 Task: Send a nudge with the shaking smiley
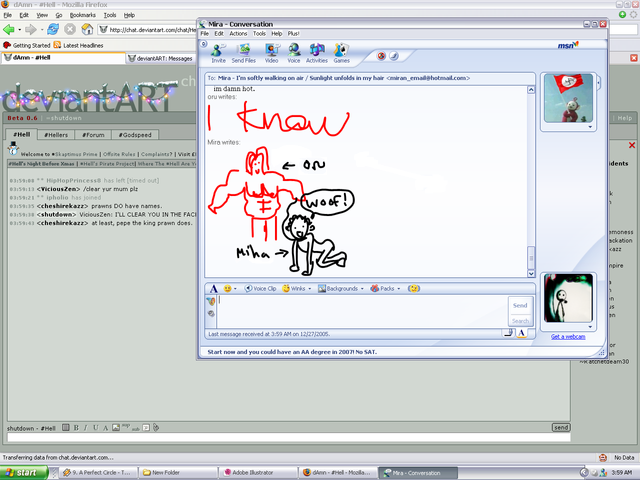pos(414,289)
